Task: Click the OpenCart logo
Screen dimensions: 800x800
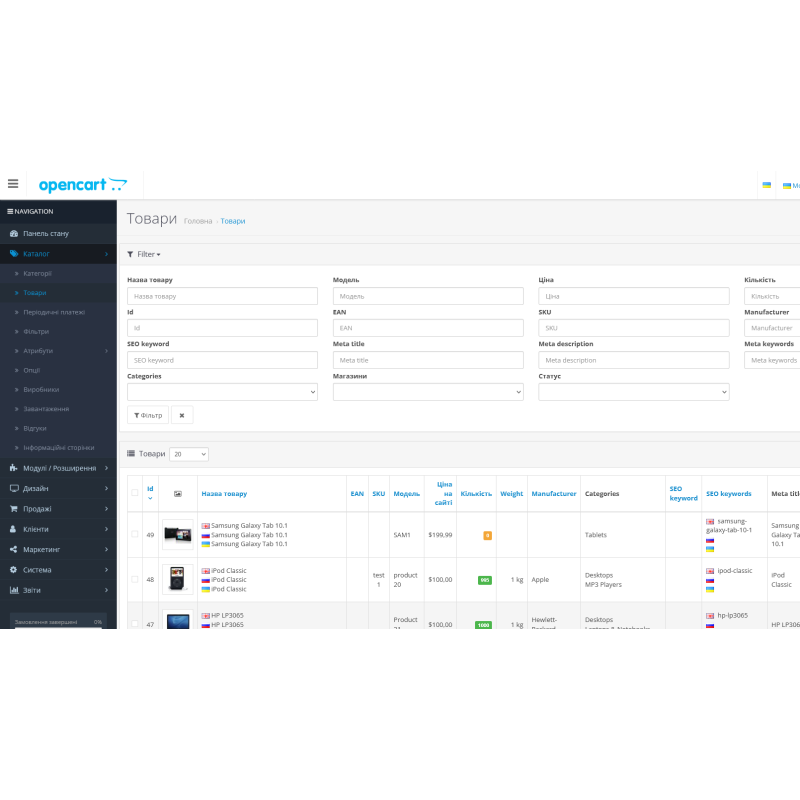Action: [83, 185]
